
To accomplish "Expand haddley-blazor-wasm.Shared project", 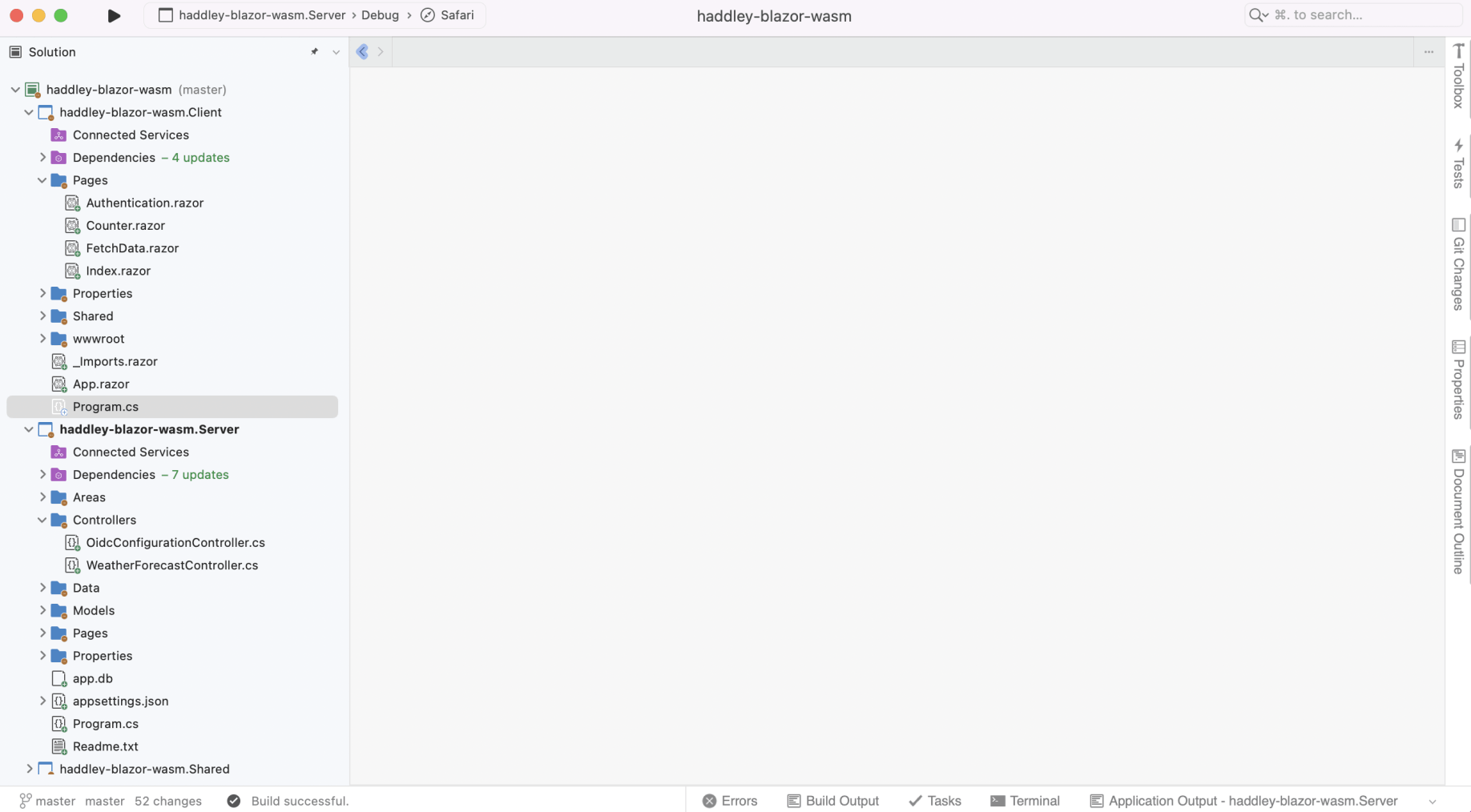I will click(x=29, y=769).
